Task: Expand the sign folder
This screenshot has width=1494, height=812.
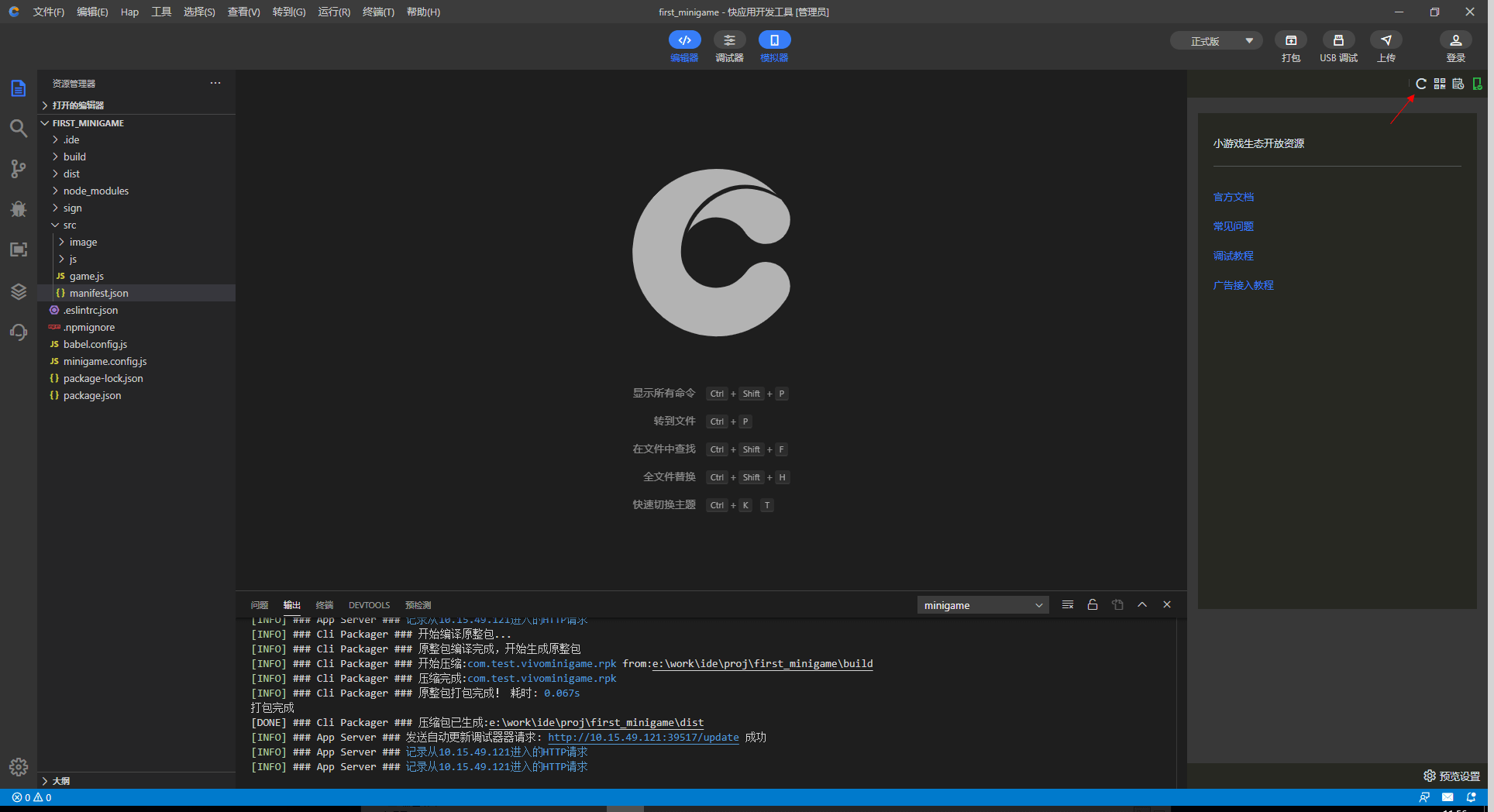Action: [x=136, y=208]
